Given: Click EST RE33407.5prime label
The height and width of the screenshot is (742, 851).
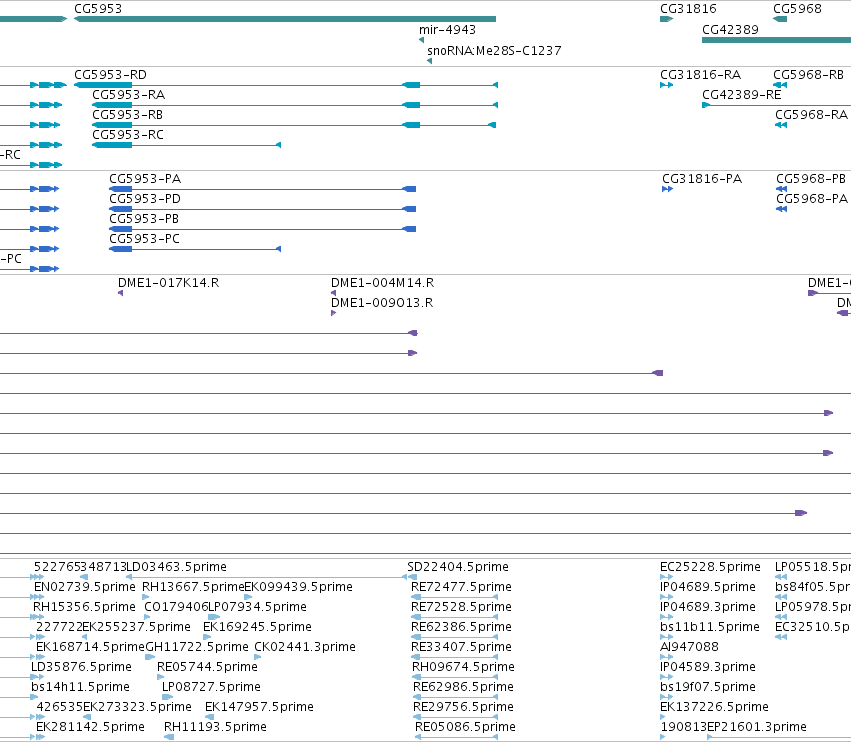Looking at the screenshot, I should (x=461, y=647).
